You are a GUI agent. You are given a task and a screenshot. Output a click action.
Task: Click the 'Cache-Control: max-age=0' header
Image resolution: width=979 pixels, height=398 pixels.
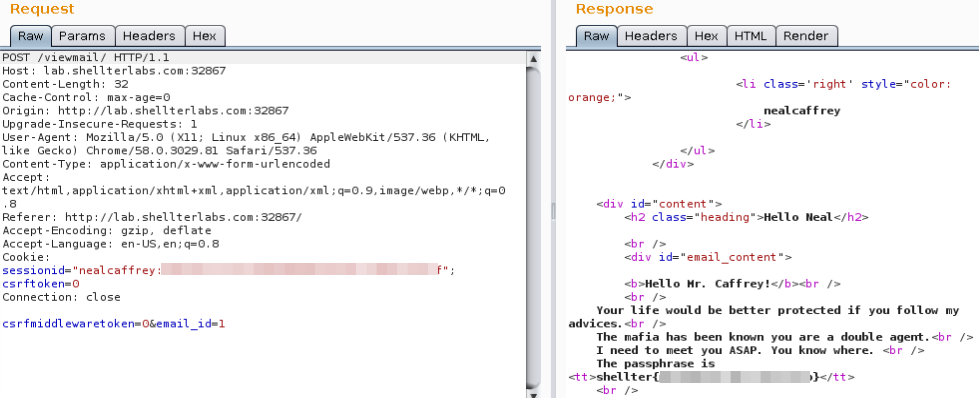point(86,97)
